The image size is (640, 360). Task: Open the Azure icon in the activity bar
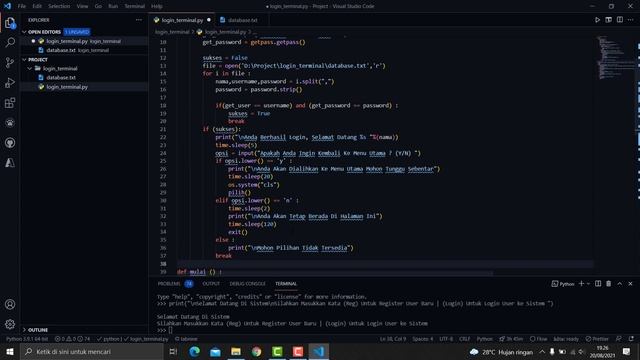[x=10, y=162]
